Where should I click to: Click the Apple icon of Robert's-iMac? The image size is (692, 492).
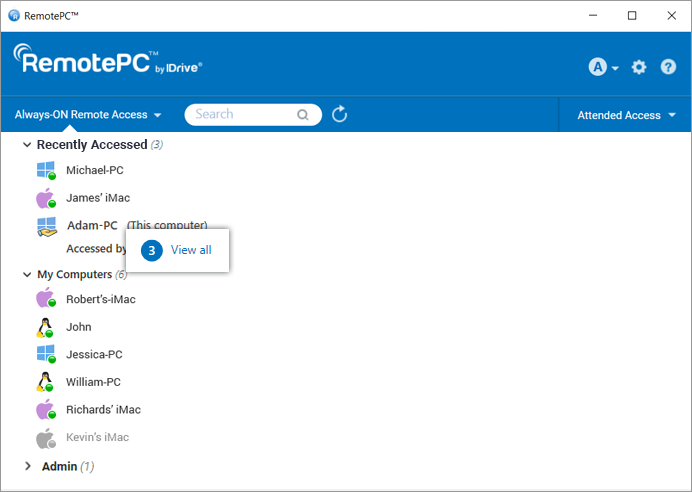pyautogui.click(x=46, y=298)
